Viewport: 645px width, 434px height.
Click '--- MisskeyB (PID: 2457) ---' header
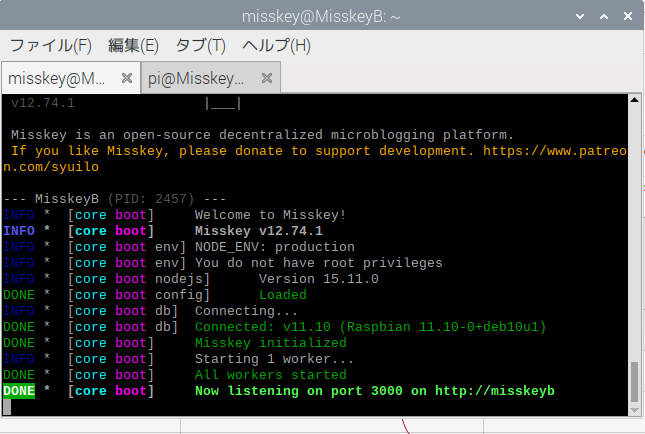point(115,199)
